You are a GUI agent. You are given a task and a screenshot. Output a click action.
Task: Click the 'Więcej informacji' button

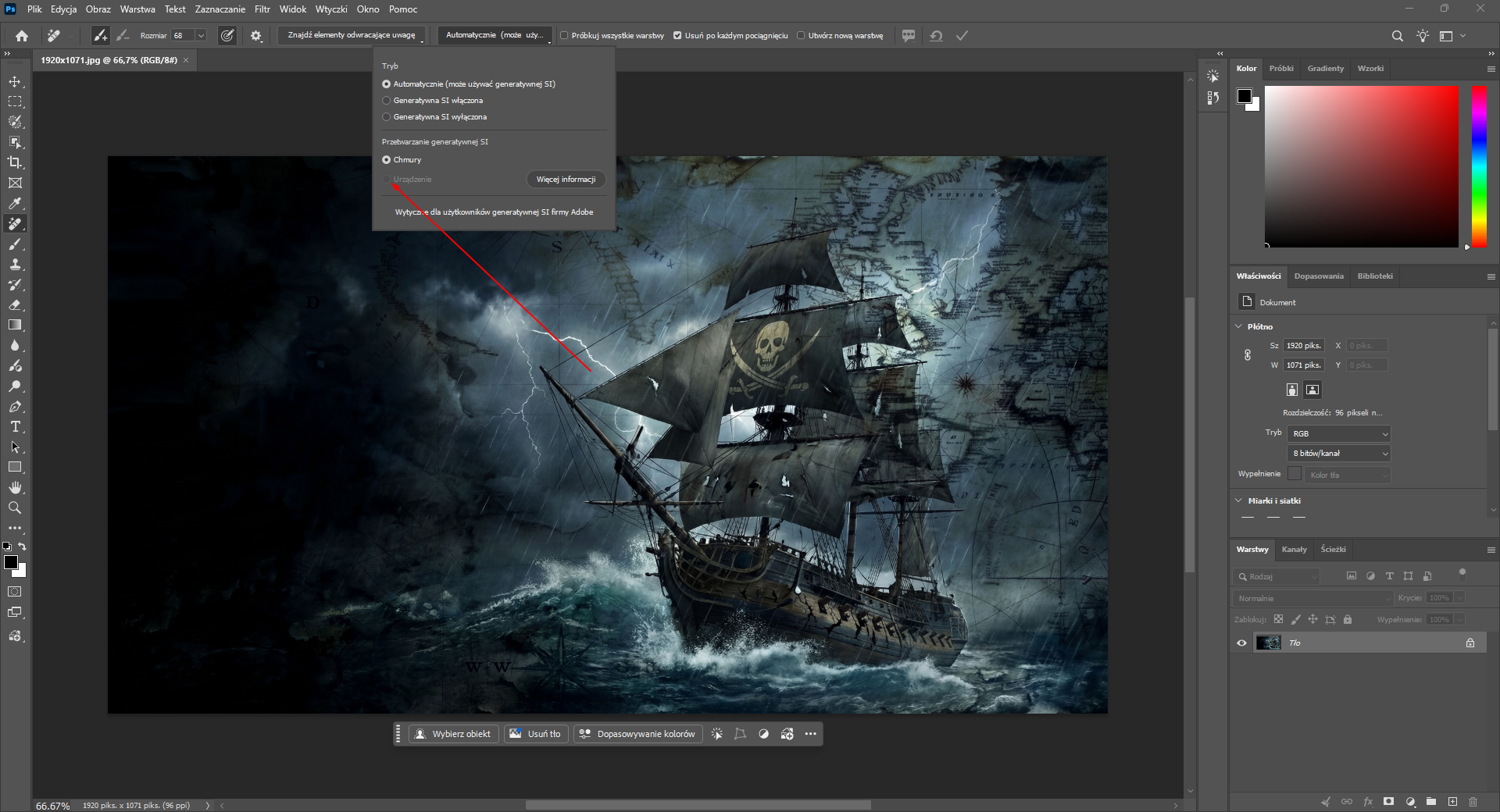pyautogui.click(x=566, y=180)
